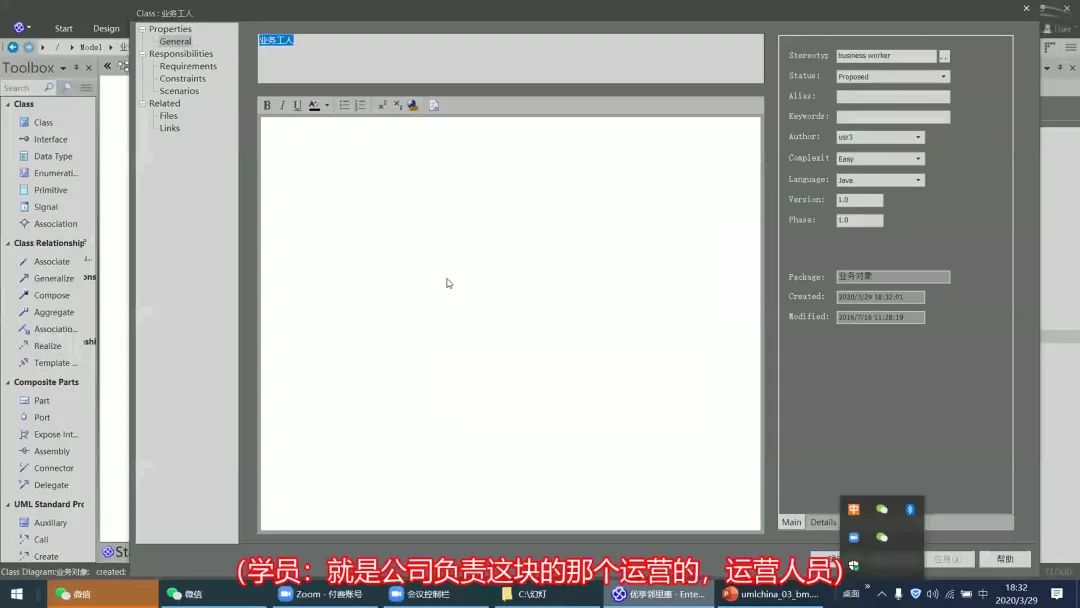Toggle bold formatting in the notes toolbar
The width and height of the screenshot is (1080, 608).
[x=267, y=105]
